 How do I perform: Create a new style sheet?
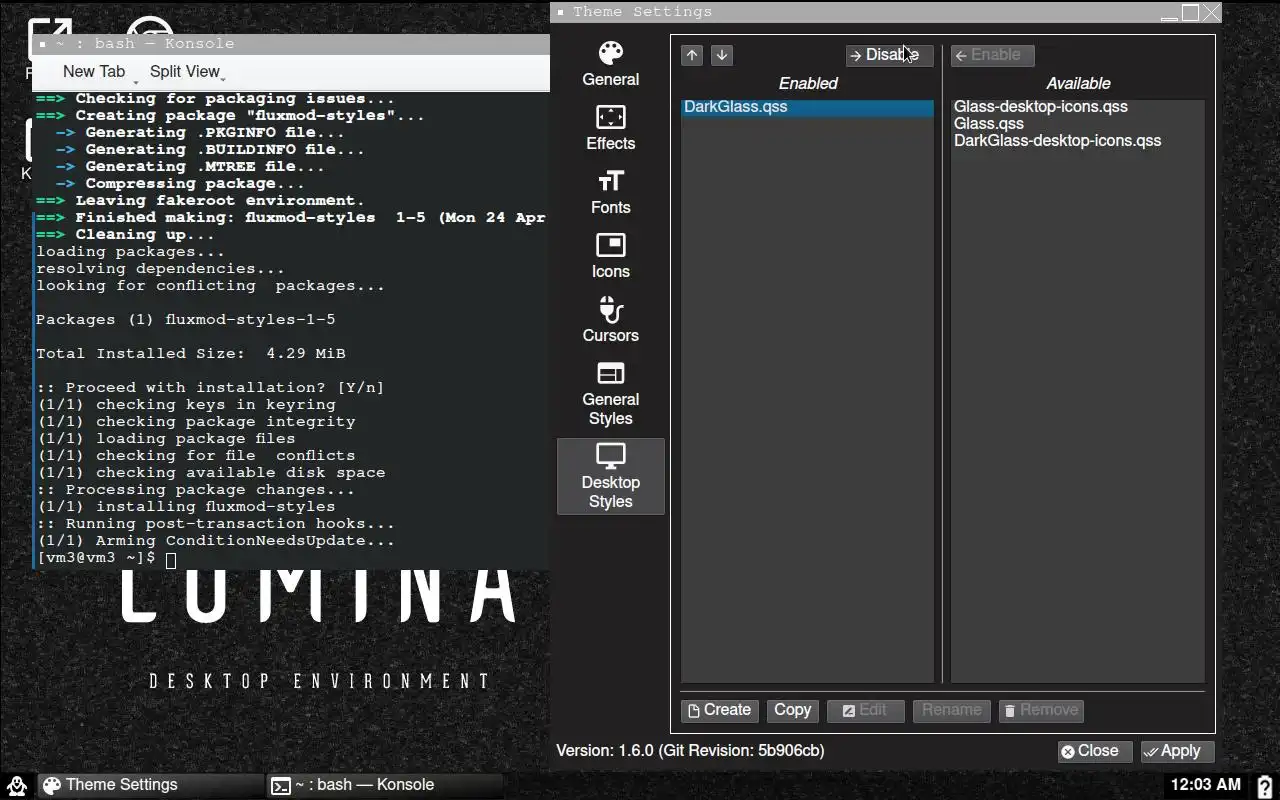click(720, 710)
